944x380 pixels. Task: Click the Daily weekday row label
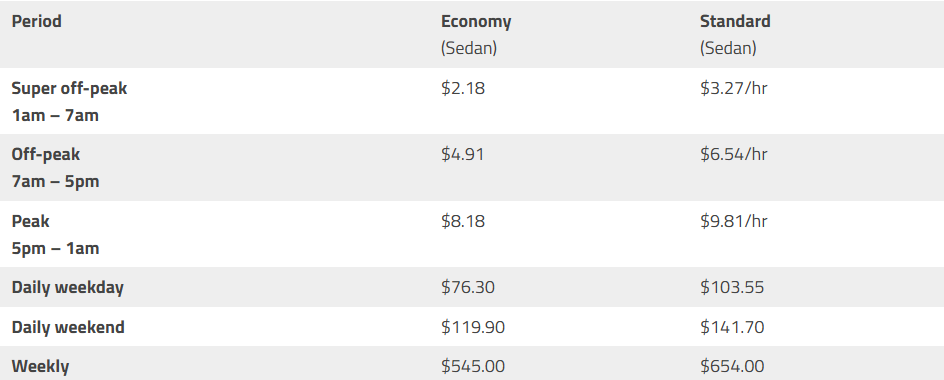67,287
